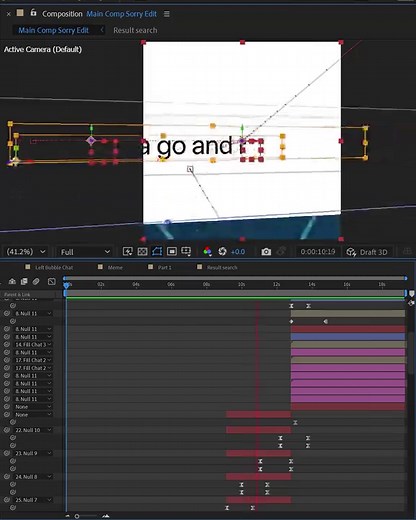Open the 24. Null 8 parent dropdown
The height and width of the screenshot is (520, 416).
(33, 477)
